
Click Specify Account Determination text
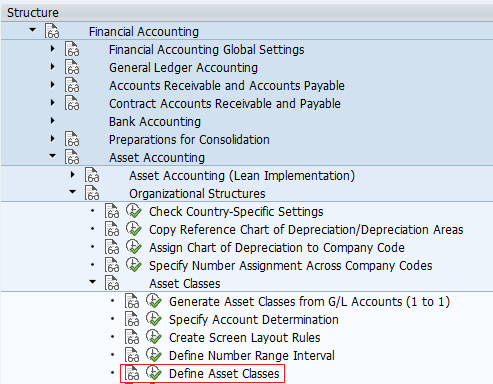[254, 320]
